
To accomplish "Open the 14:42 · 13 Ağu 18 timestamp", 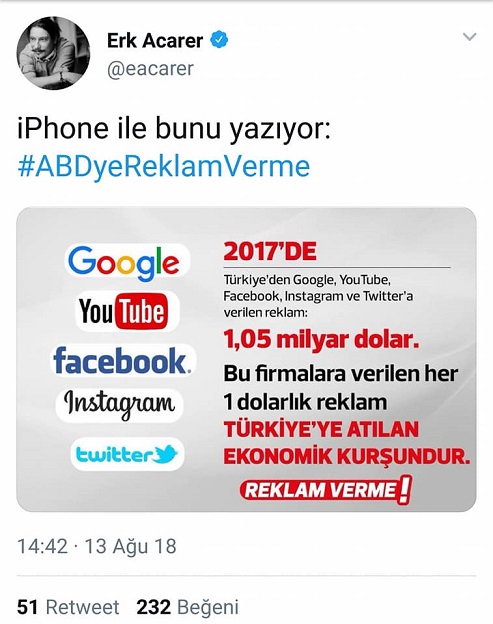I will [97, 546].
